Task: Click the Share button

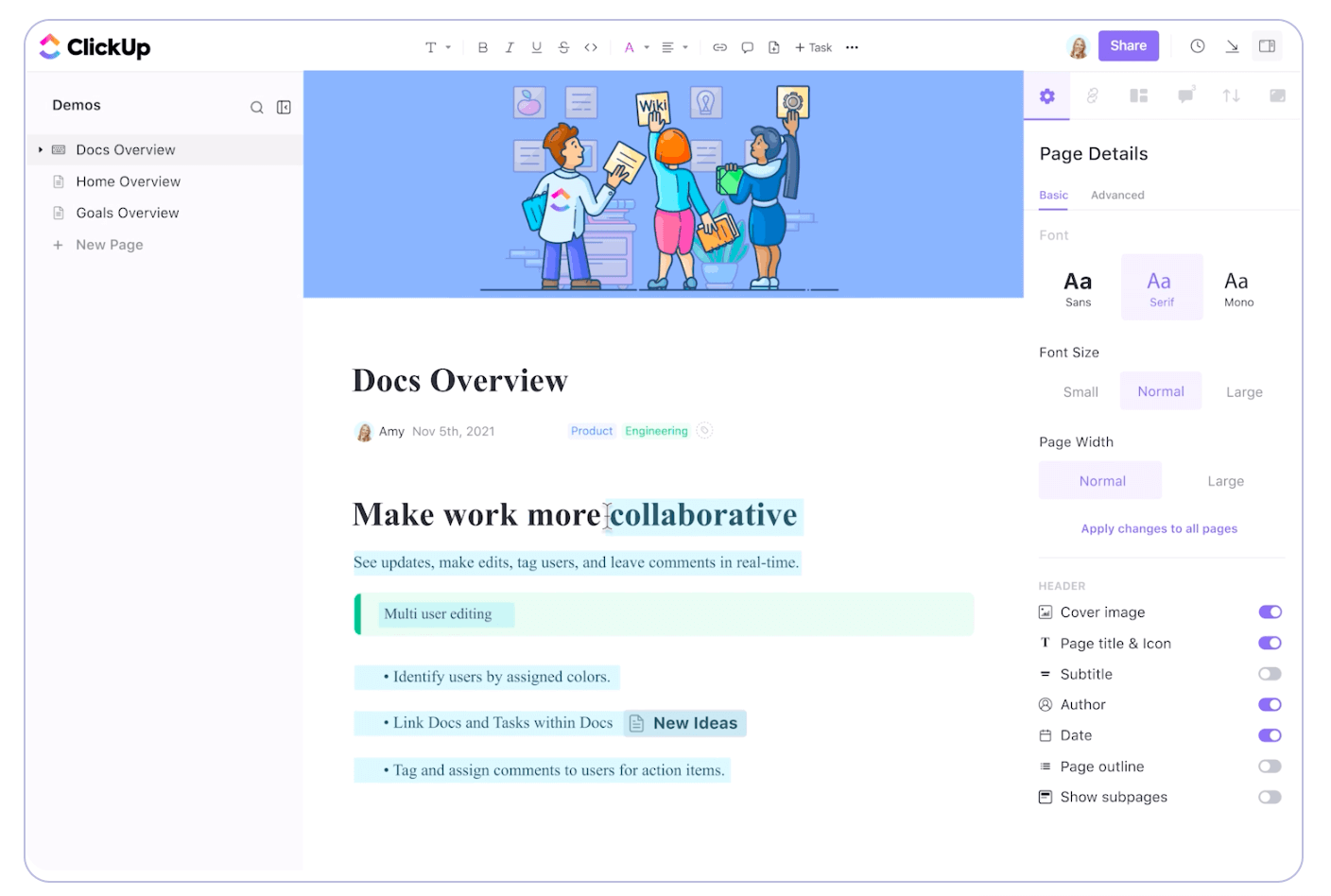Action: pyautogui.click(x=1128, y=45)
